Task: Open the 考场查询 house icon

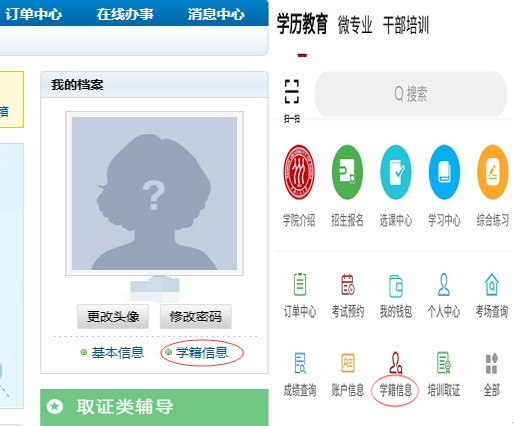Action: [492, 284]
